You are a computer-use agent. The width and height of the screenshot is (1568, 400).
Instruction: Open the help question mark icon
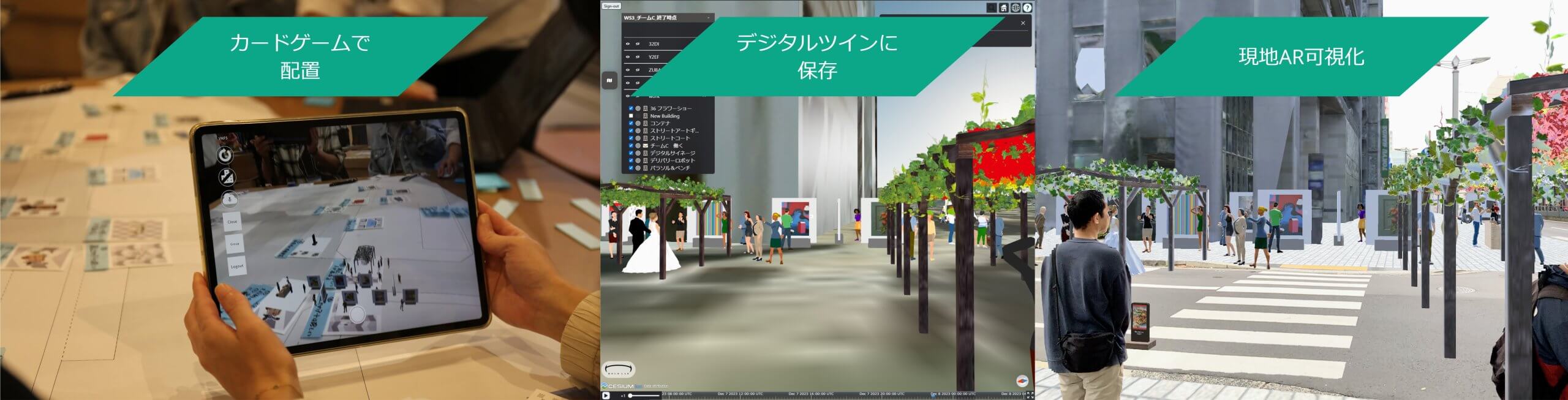pyautogui.click(x=1027, y=7)
